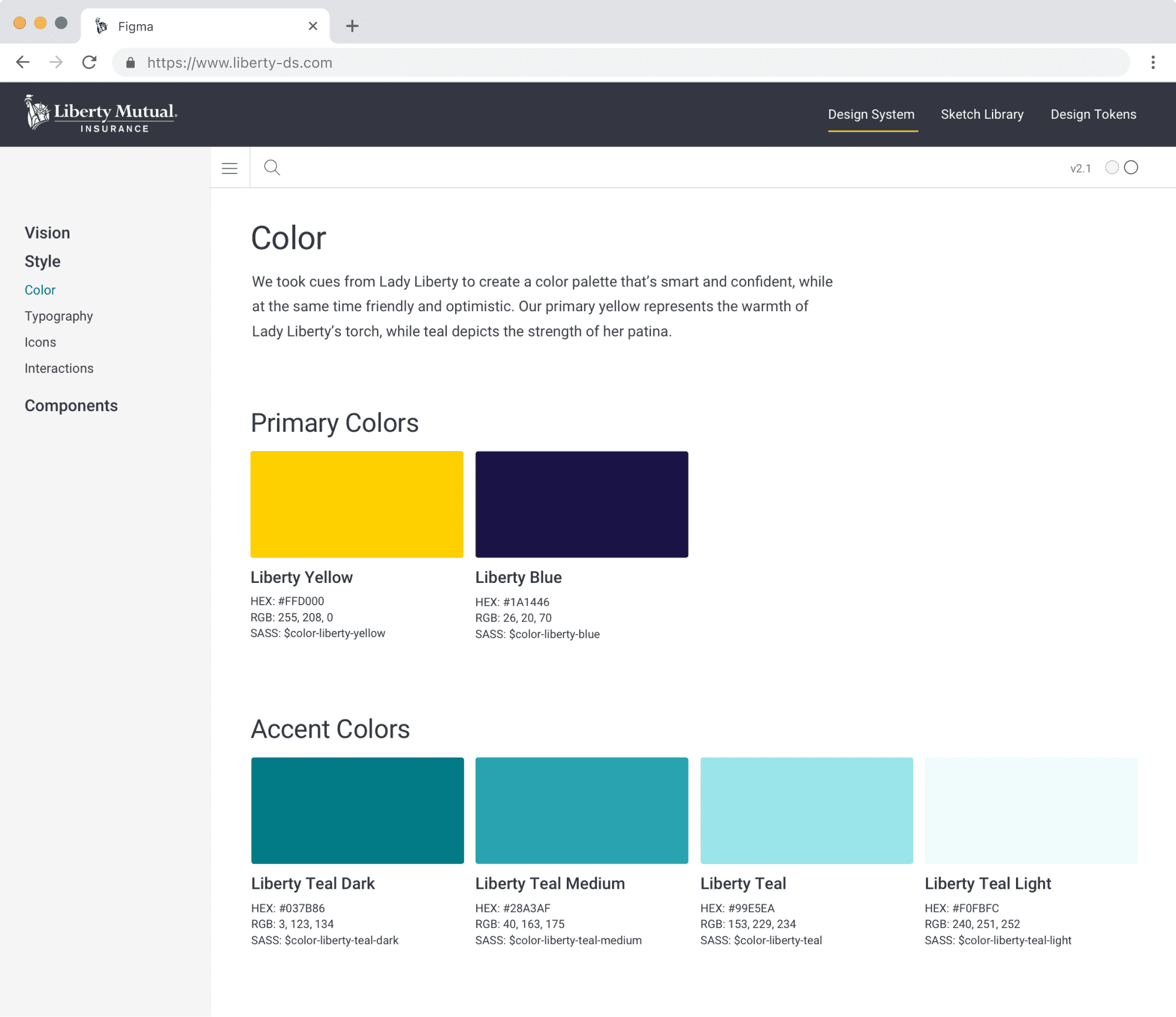
Task: Click SASS: $color-liberty-teal-dark text
Action: (x=325, y=940)
